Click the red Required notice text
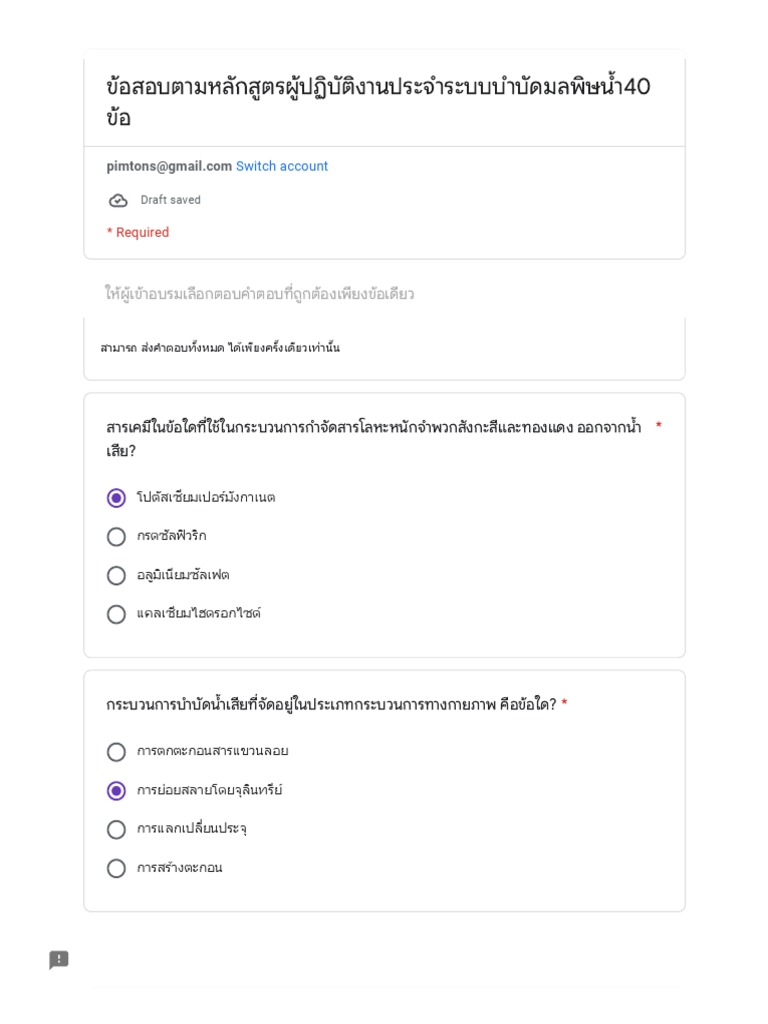Image resolution: width=768 pixels, height=1024 pixels. pos(138,233)
